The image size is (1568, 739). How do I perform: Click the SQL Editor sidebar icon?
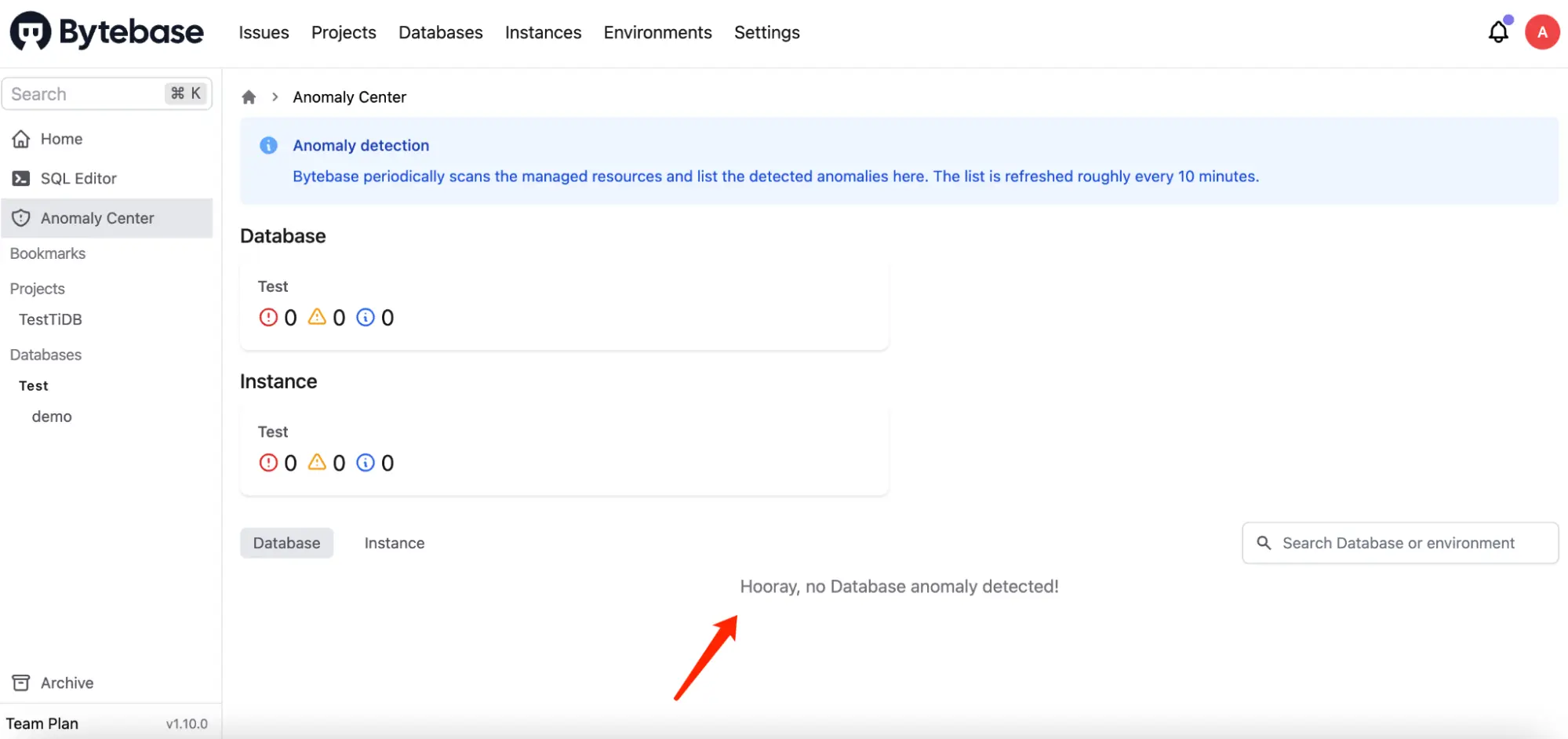click(x=21, y=179)
